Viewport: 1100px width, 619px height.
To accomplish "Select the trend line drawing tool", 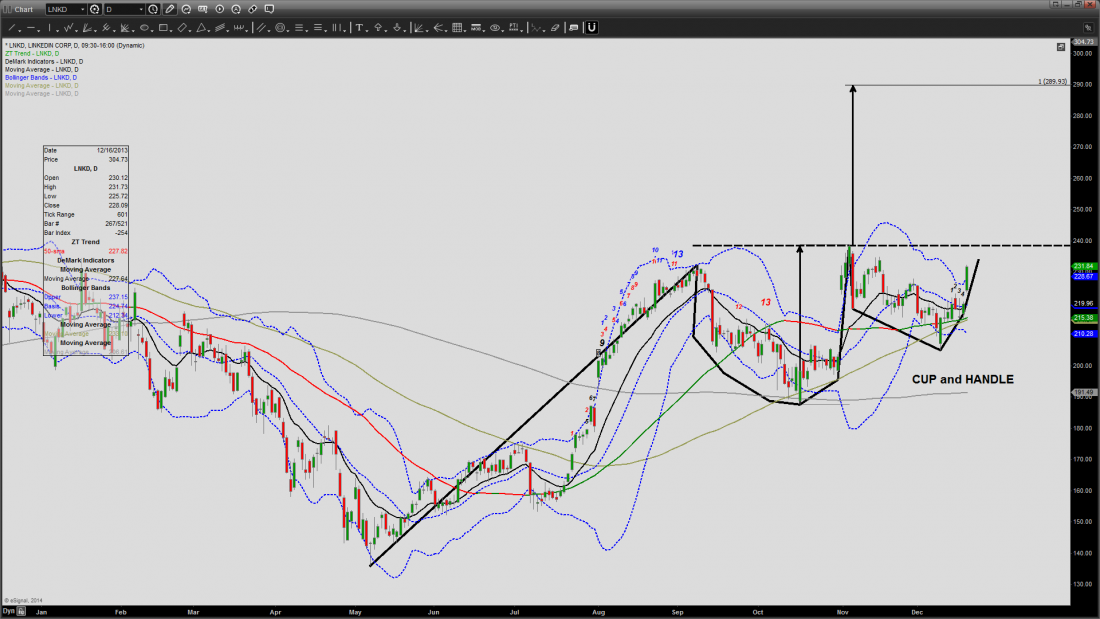I will 9,27.
